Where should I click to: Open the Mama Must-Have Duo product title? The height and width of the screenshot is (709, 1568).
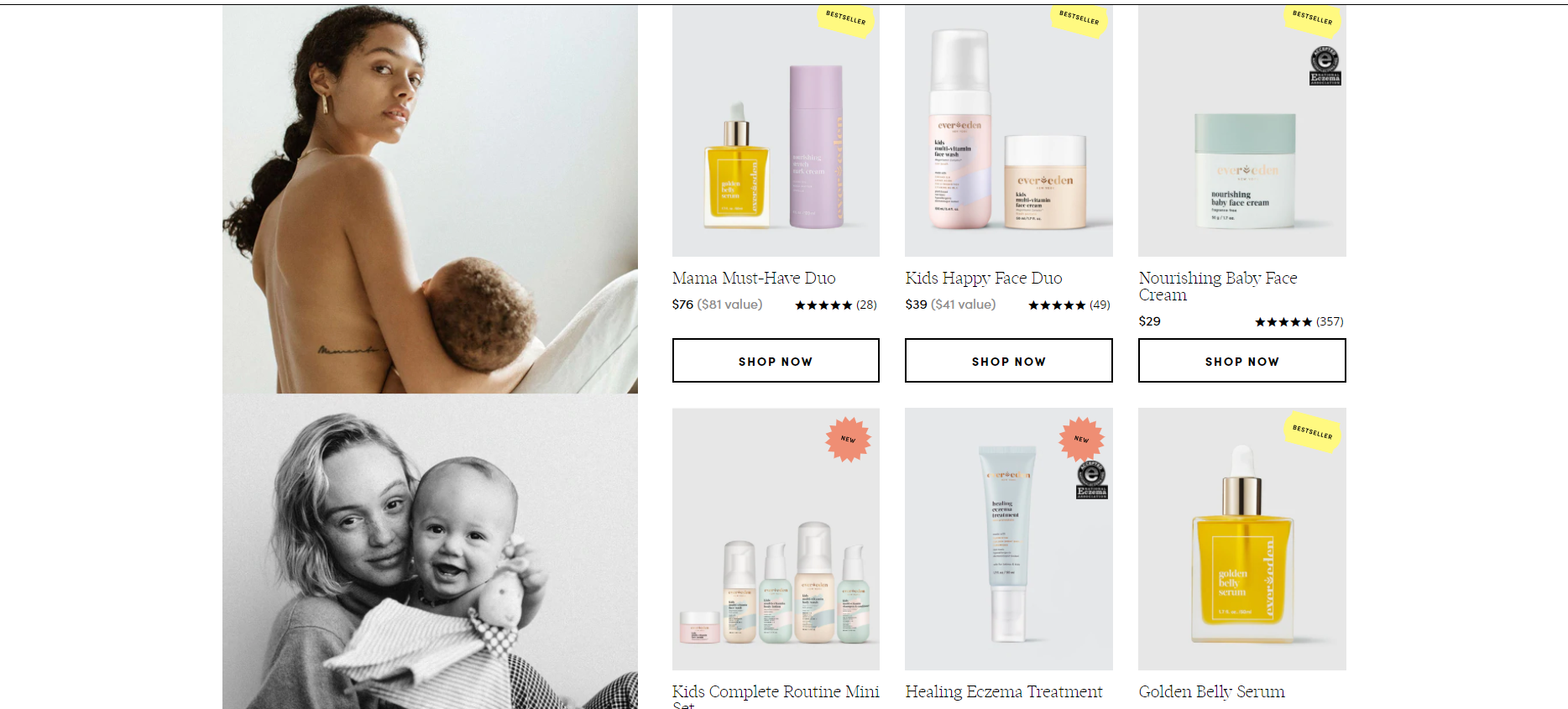(x=754, y=278)
